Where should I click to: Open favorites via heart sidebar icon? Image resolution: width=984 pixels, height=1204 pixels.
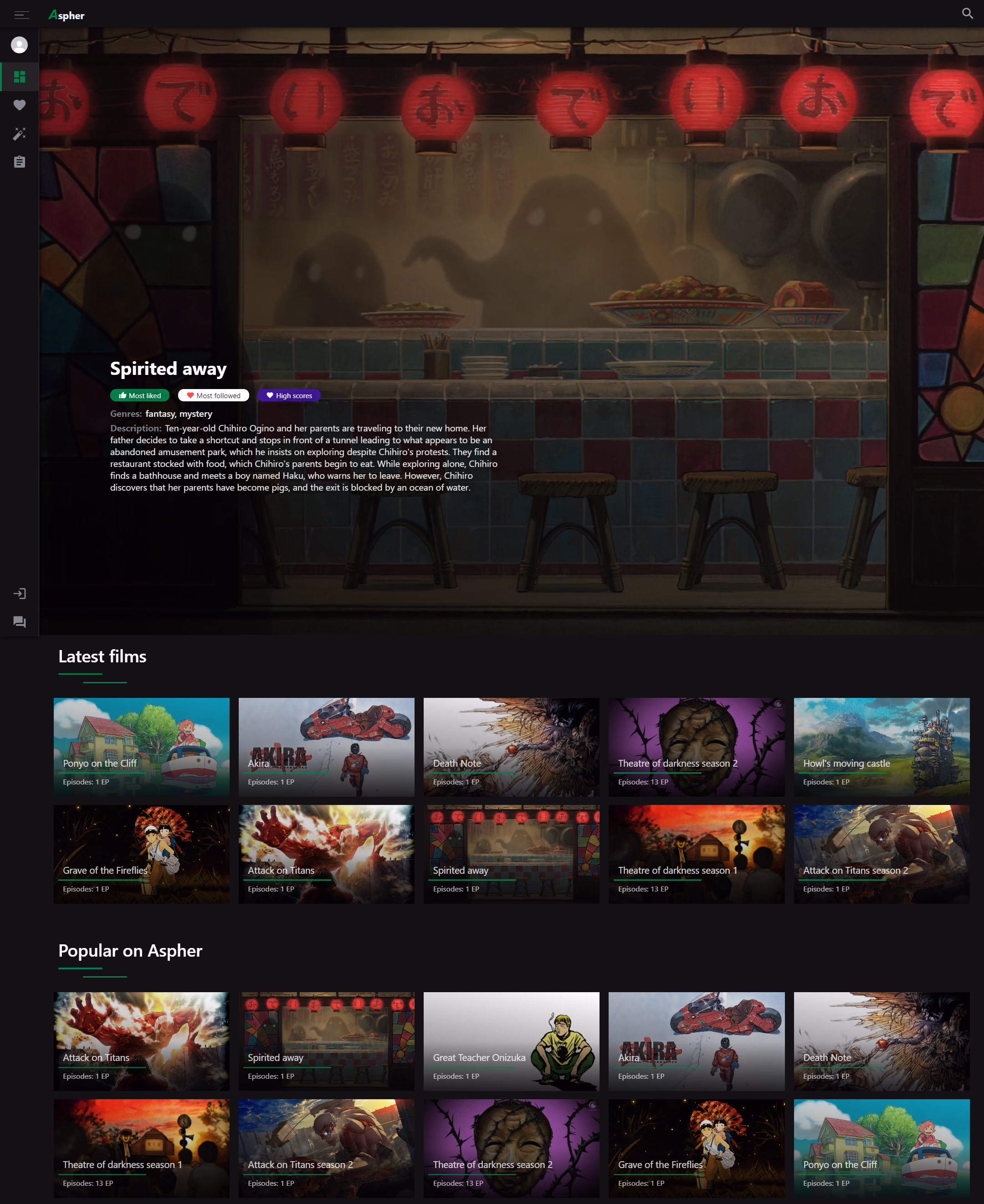click(x=19, y=105)
